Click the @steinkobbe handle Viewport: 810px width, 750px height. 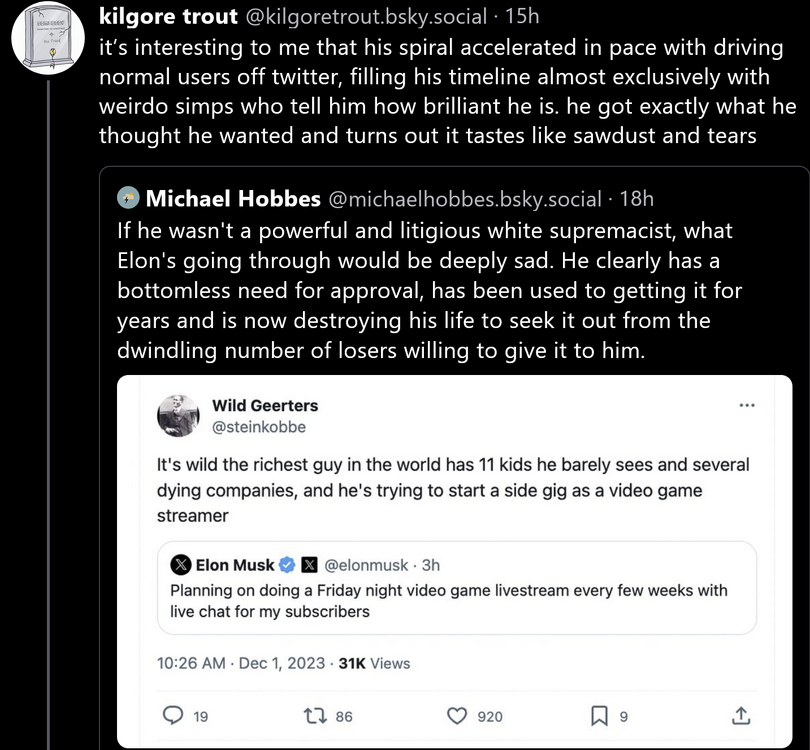coord(259,427)
